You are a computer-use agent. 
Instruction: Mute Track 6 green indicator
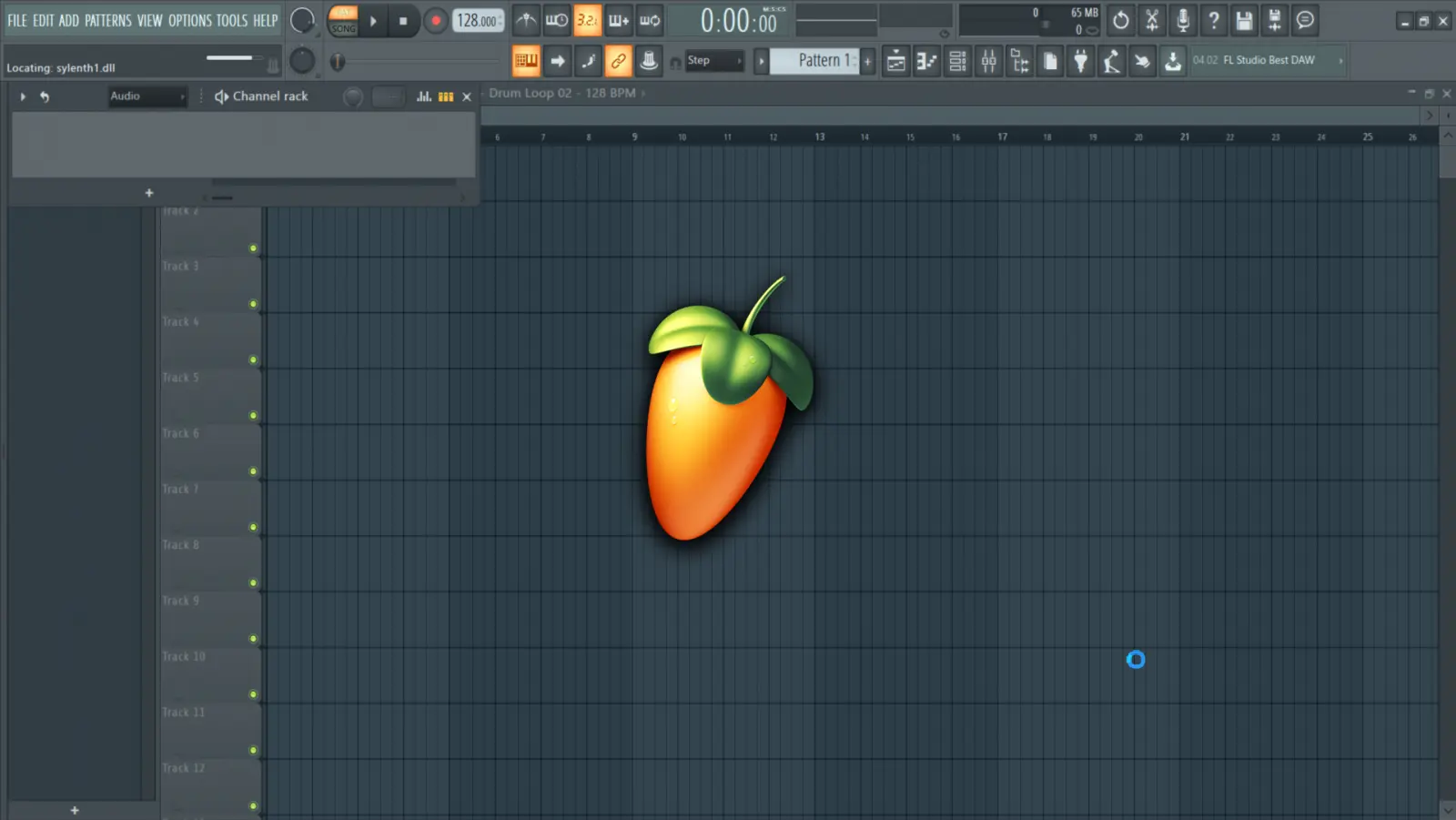point(253,471)
